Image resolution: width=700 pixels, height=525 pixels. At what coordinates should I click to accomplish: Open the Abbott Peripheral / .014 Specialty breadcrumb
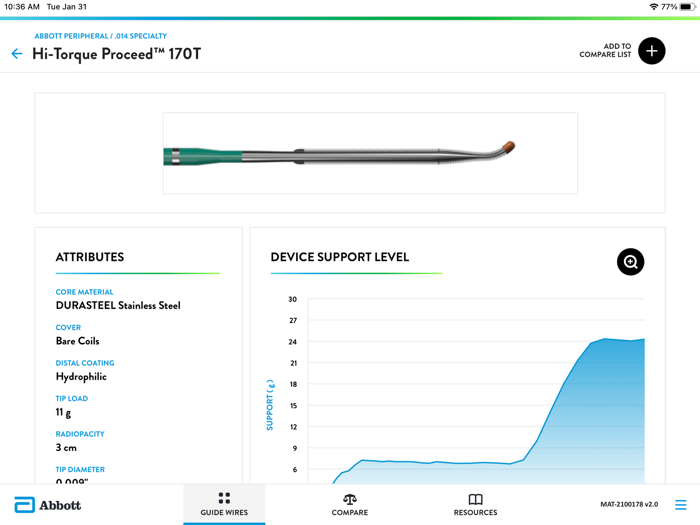click(x=101, y=36)
